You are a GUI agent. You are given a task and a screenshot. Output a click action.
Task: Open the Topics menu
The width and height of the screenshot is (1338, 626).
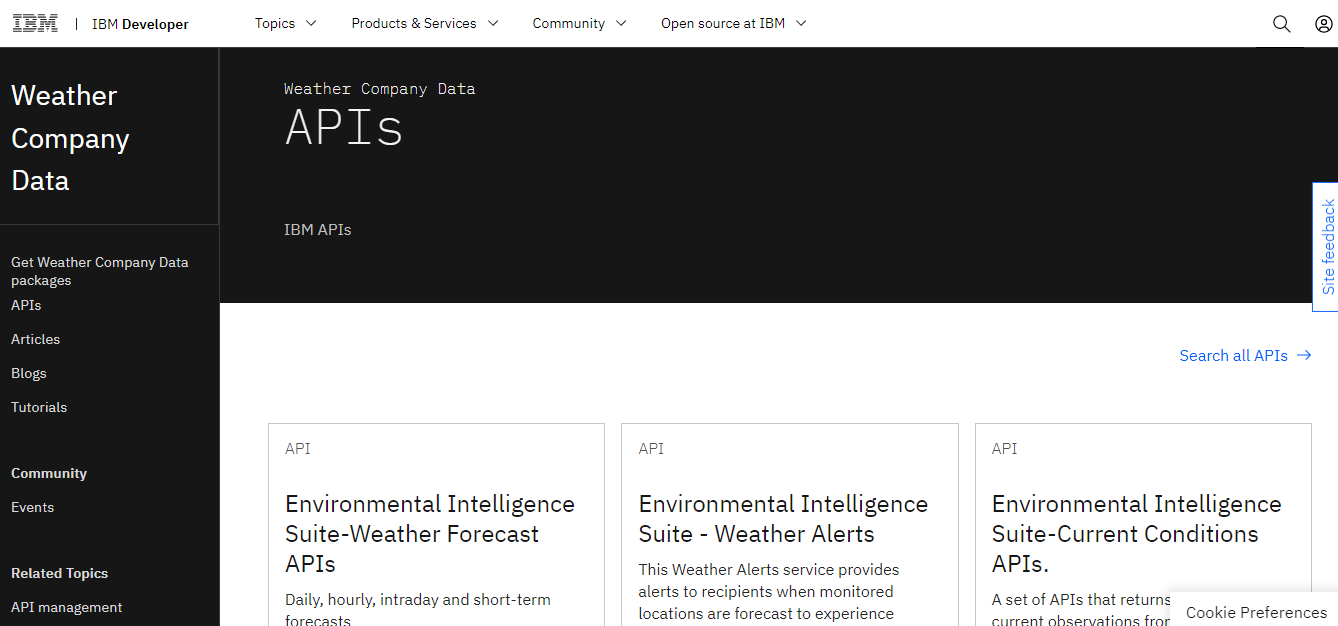click(x=286, y=23)
